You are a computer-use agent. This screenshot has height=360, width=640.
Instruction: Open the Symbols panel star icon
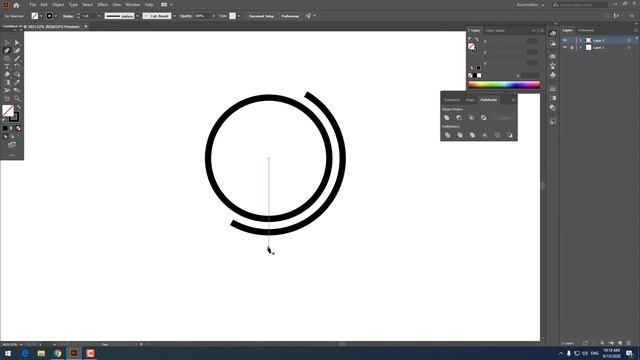tap(553, 66)
